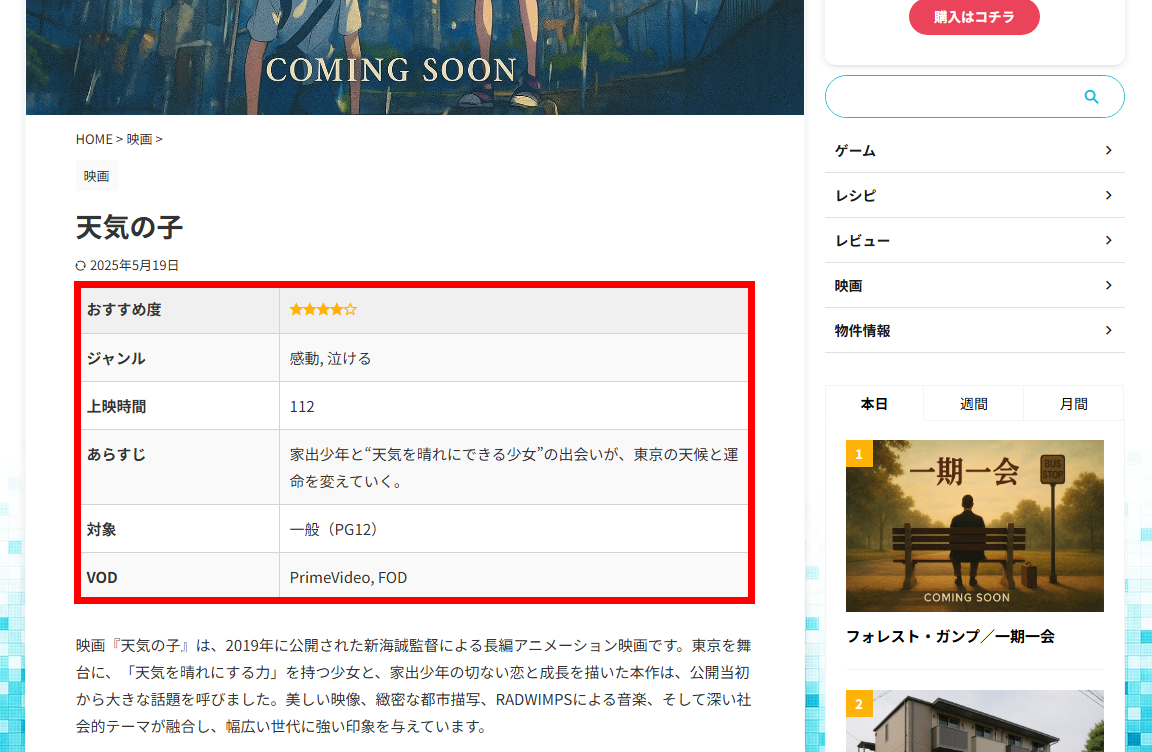
Task: Open the レシピ sidebar category
Action: click(x=974, y=195)
